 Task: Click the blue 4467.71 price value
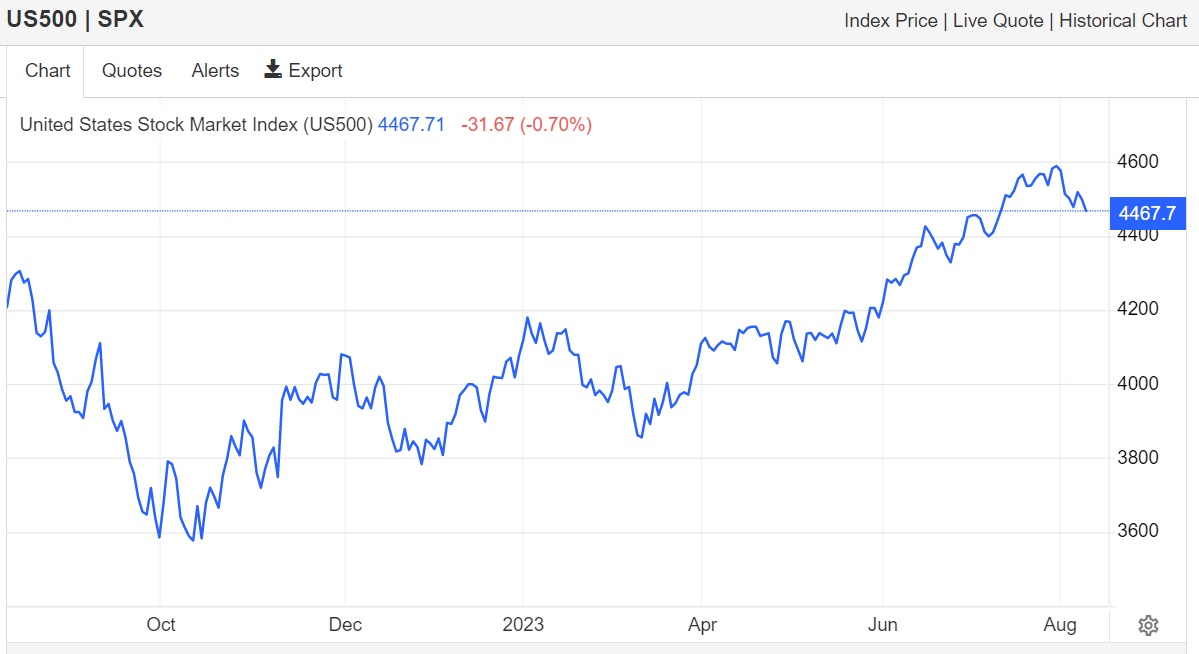pos(411,125)
